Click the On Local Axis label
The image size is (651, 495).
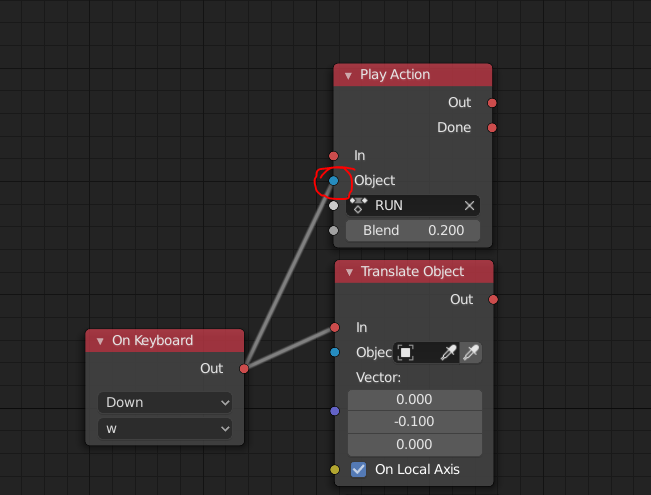pyautogui.click(x=417, y=470)
